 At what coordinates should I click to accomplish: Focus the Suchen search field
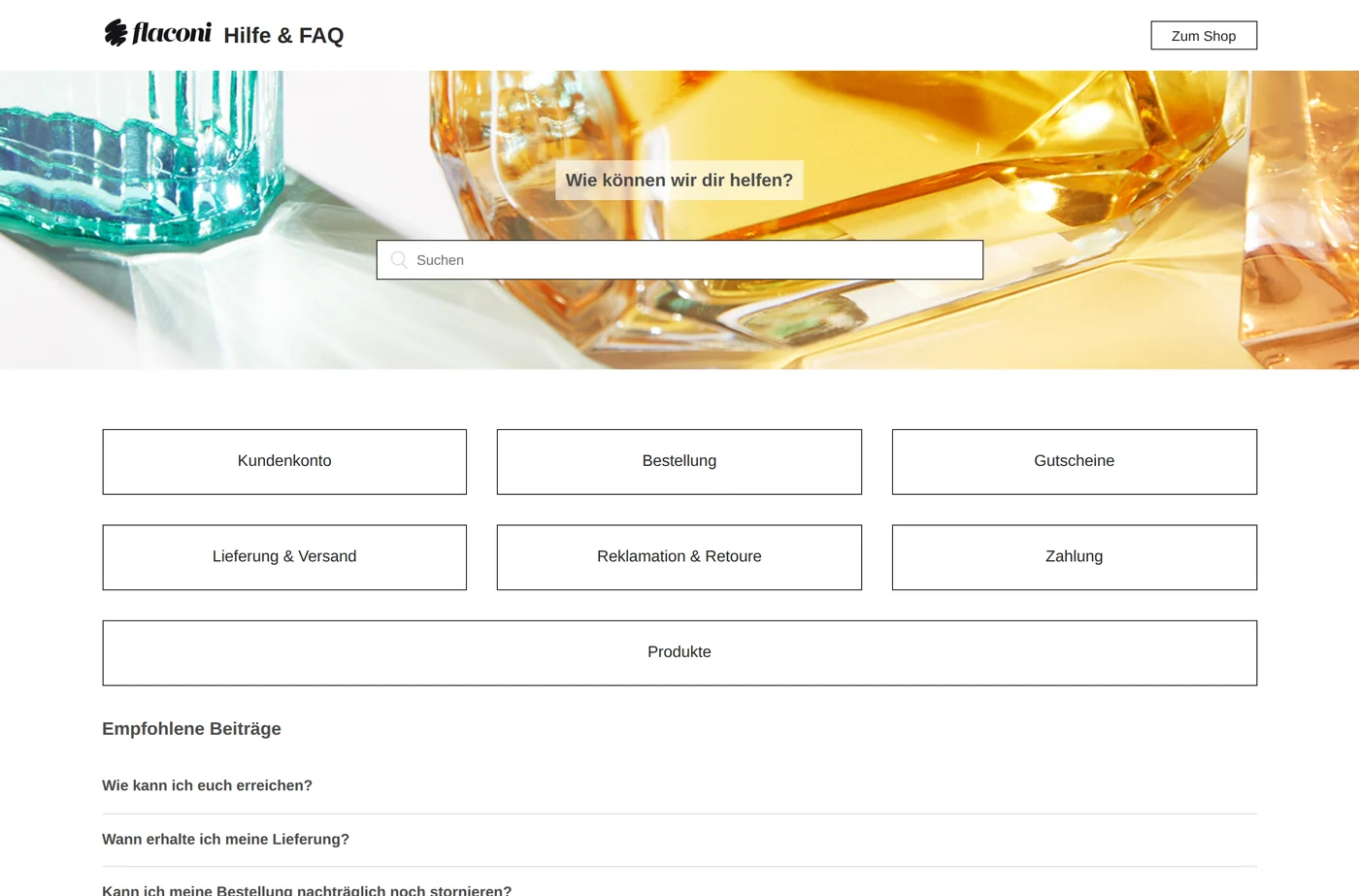(x=679, y=260)
